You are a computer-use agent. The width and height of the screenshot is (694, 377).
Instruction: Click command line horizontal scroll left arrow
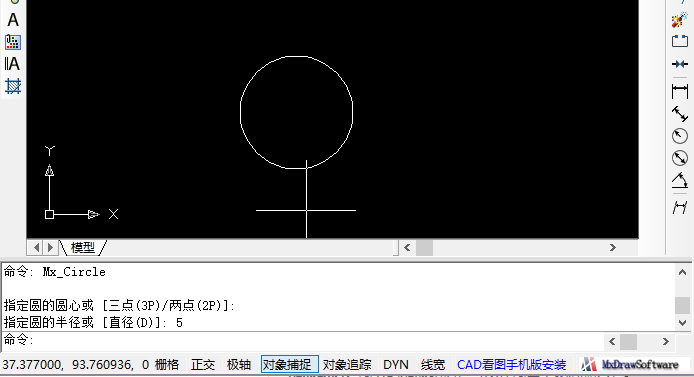[612, 341]
